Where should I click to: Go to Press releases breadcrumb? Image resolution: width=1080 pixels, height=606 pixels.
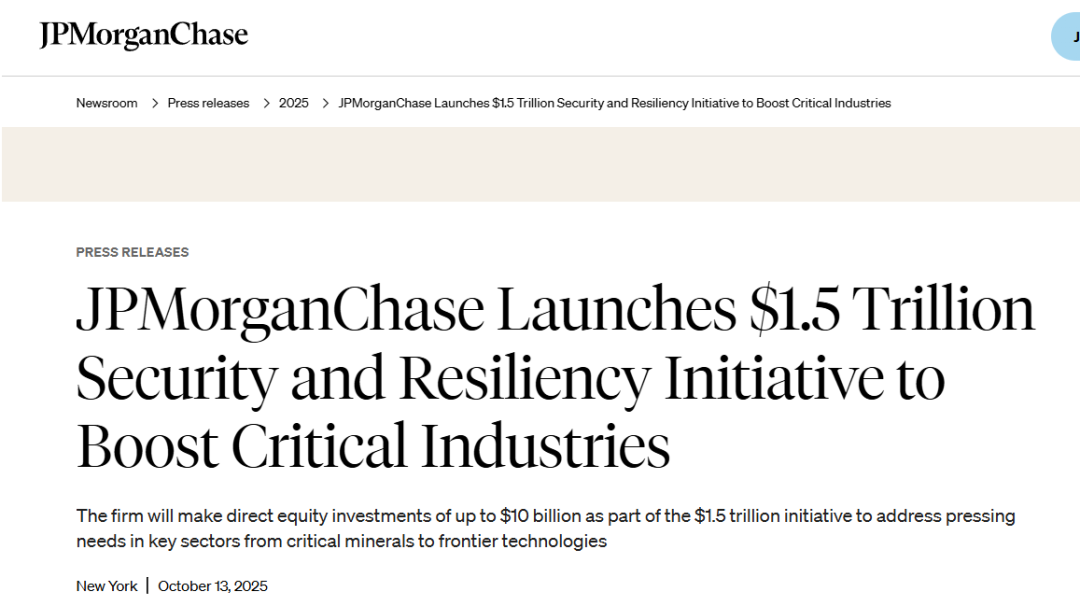(208, 103)
